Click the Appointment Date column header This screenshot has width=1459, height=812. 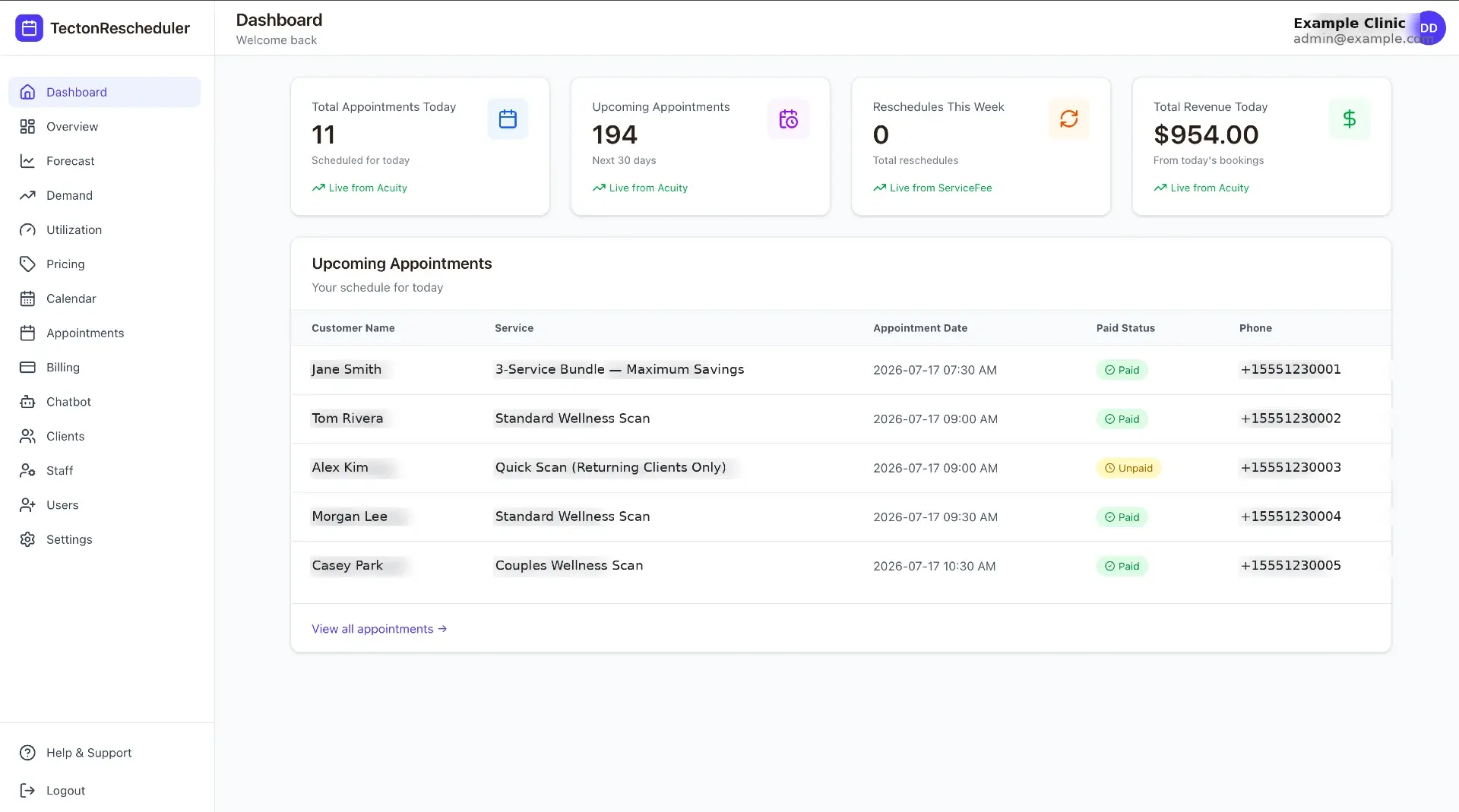pyautogui.click(x=920, y=328)
